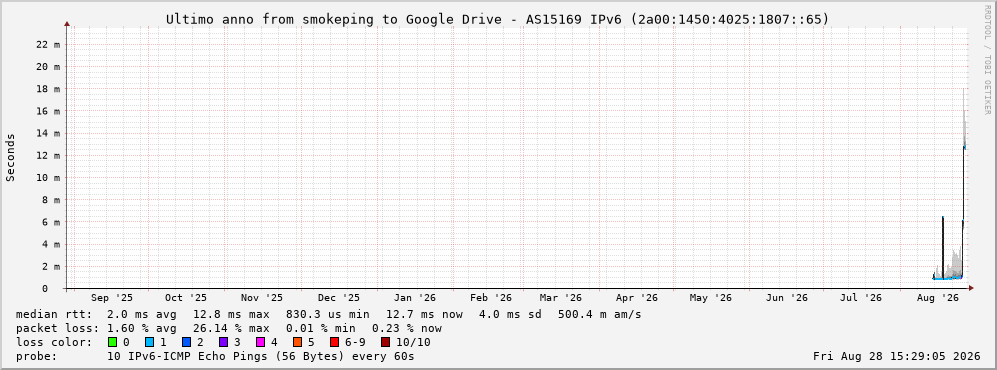Click the Seconds y-axis title
This screenshot has height=370, width=997.
(x=11, y=157)
